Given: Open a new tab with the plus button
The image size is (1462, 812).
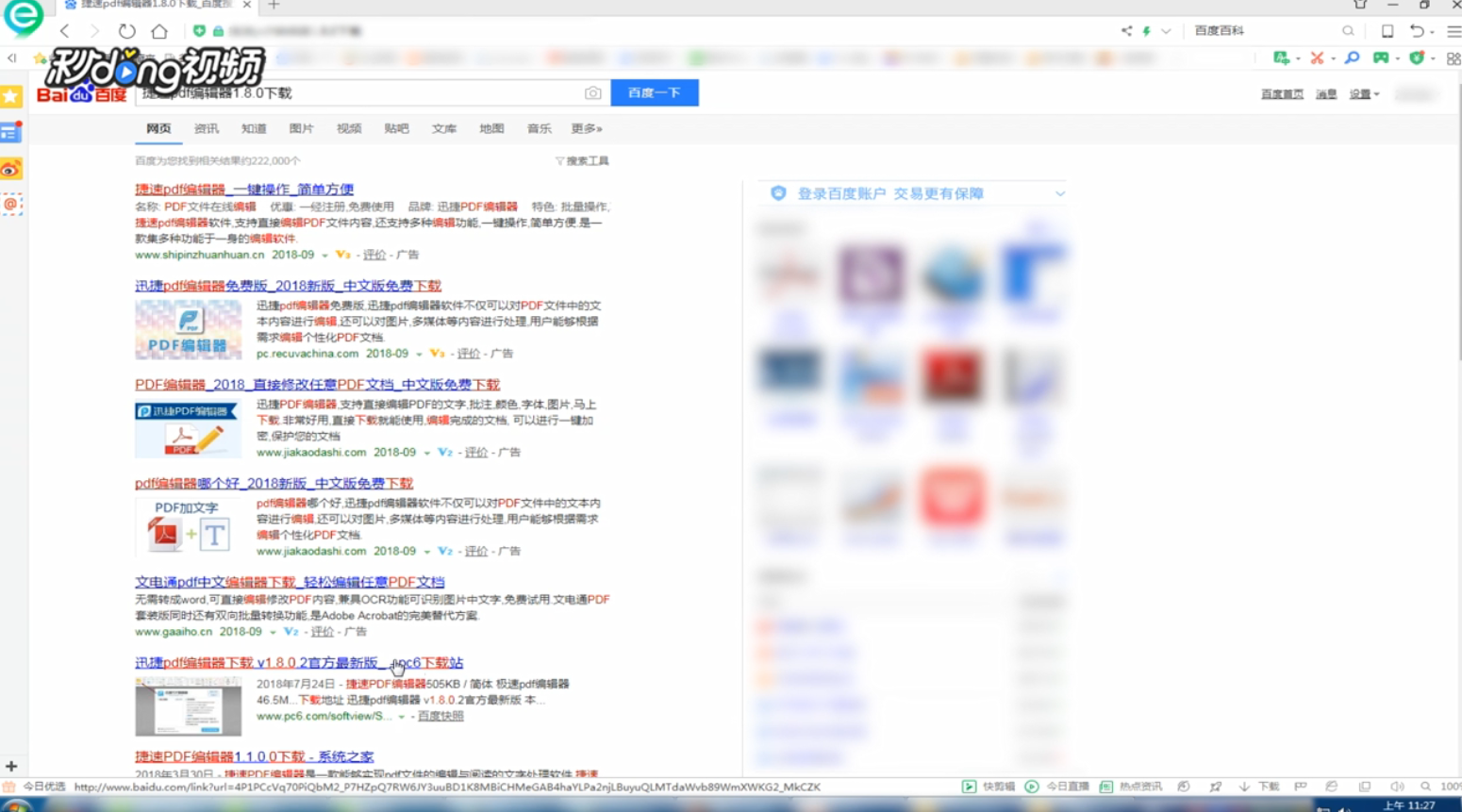Looking at the screenshot, I should pyautogui.click(x=274, y=5).
